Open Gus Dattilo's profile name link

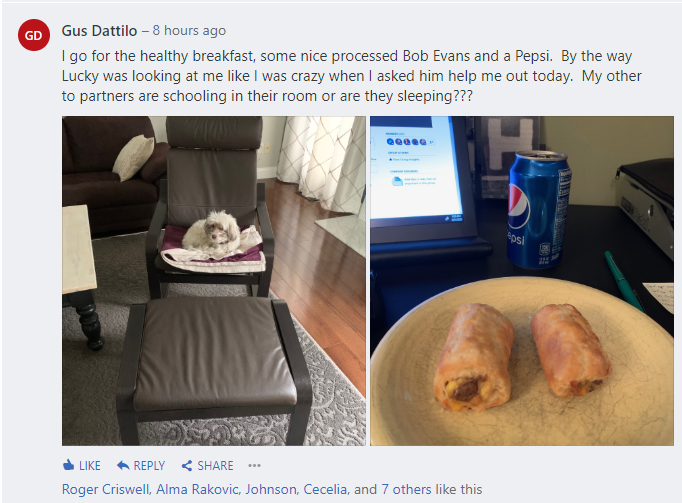[99, 31]
